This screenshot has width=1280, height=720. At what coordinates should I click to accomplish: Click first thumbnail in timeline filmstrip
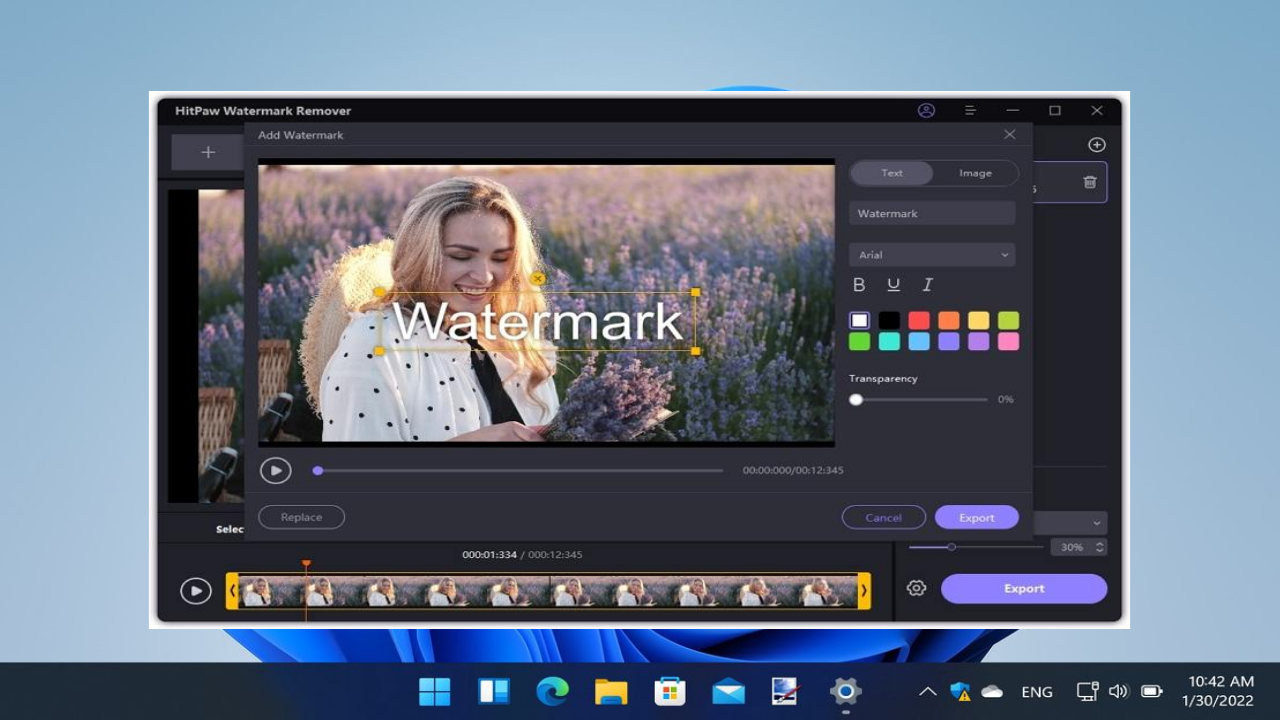point(257,591)
